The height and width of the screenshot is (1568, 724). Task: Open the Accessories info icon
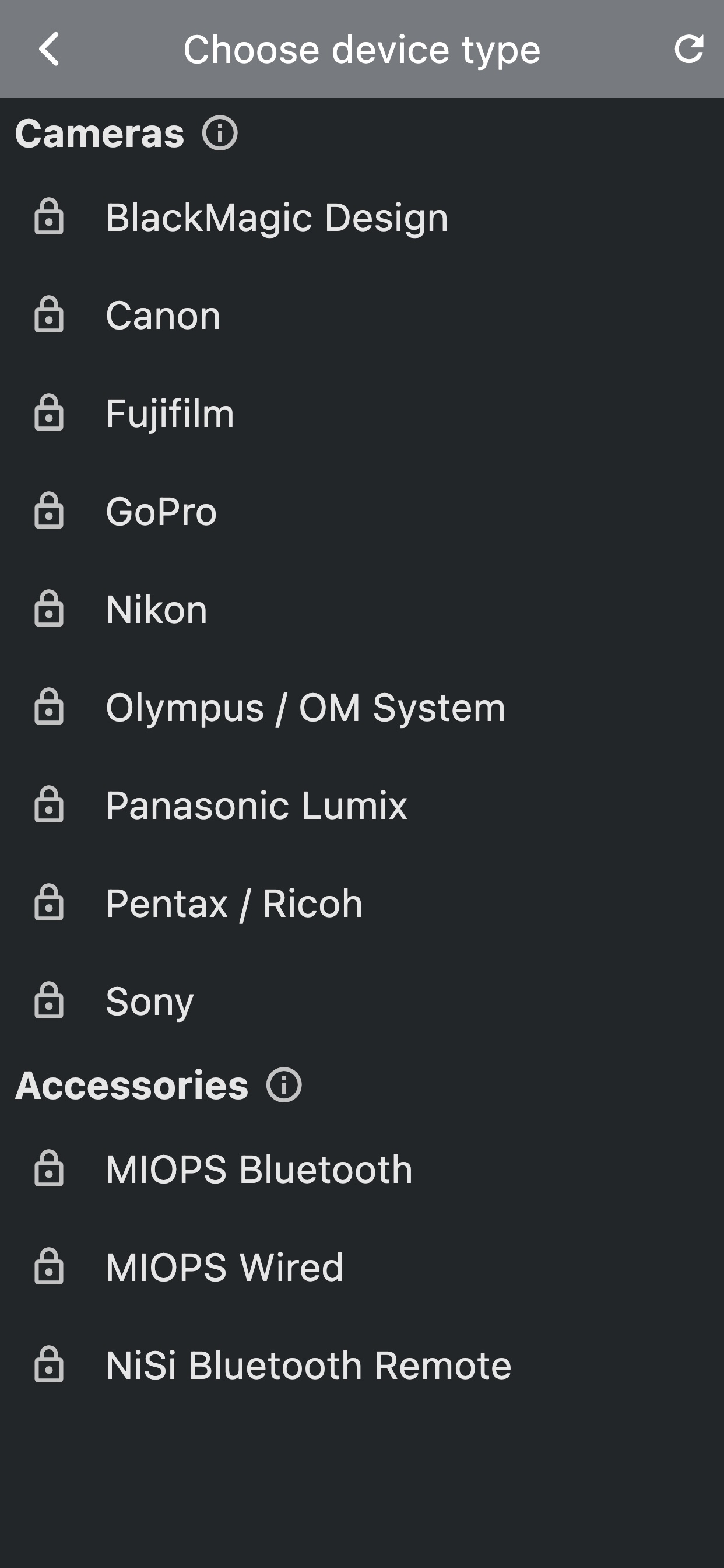point(283,1084)
